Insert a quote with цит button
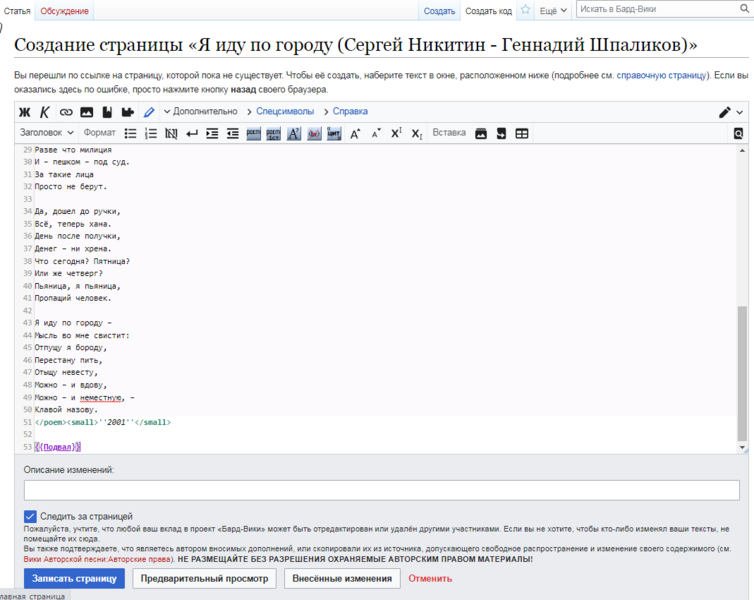The width and height of the screenshot is (754, 600). tap(334, 134)
